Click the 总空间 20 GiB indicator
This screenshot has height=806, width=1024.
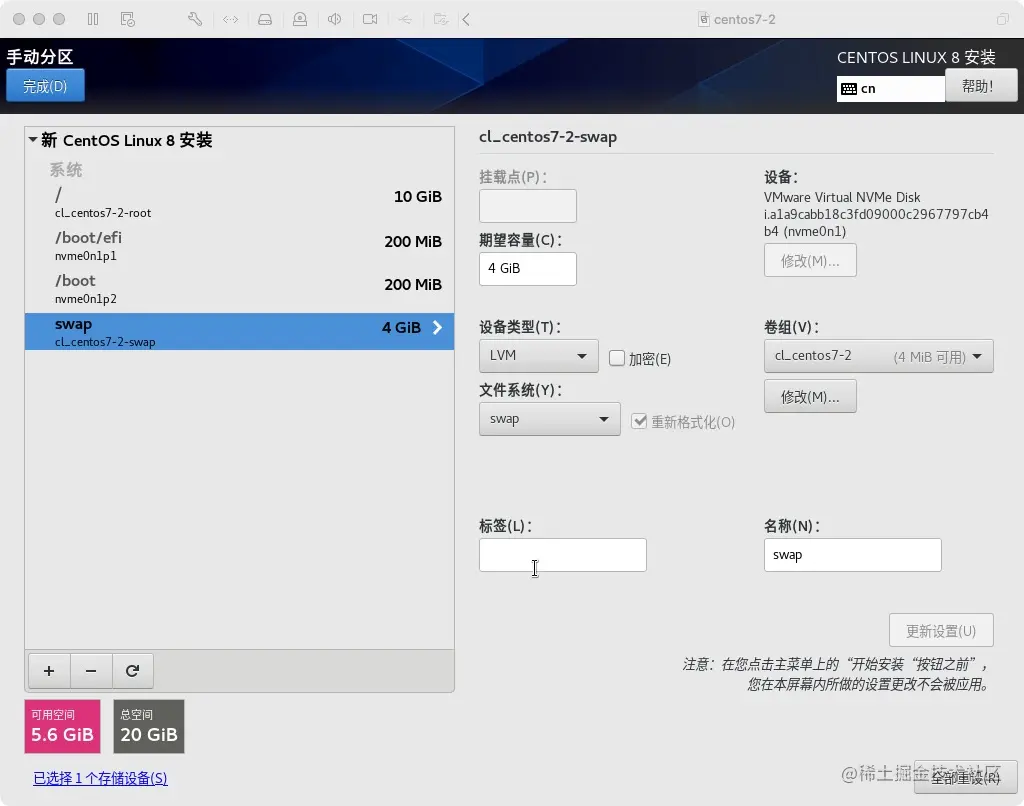(x=149, y=726)
